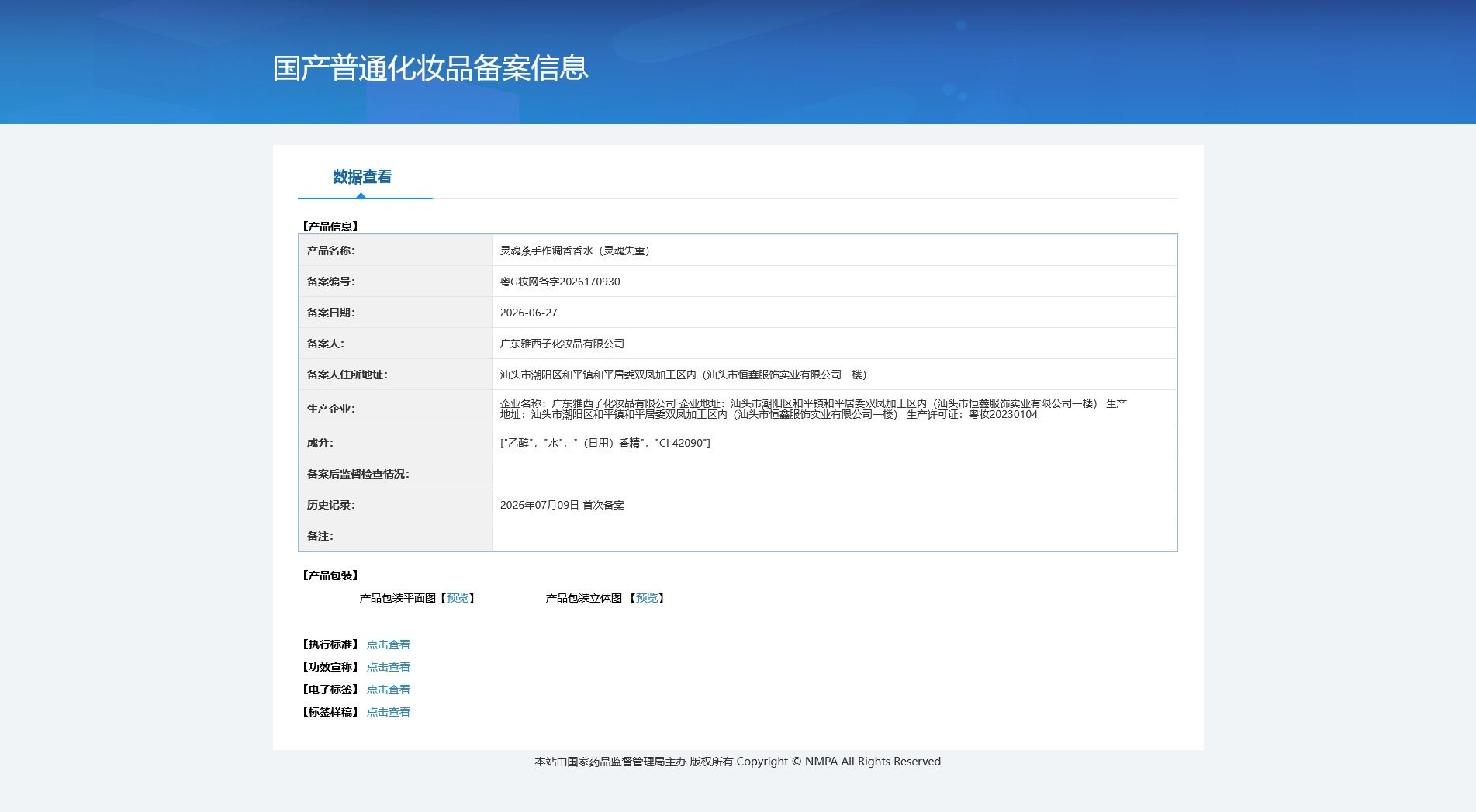
Task: Preview the 产品包装立体图 image
Action: [647, 598]
